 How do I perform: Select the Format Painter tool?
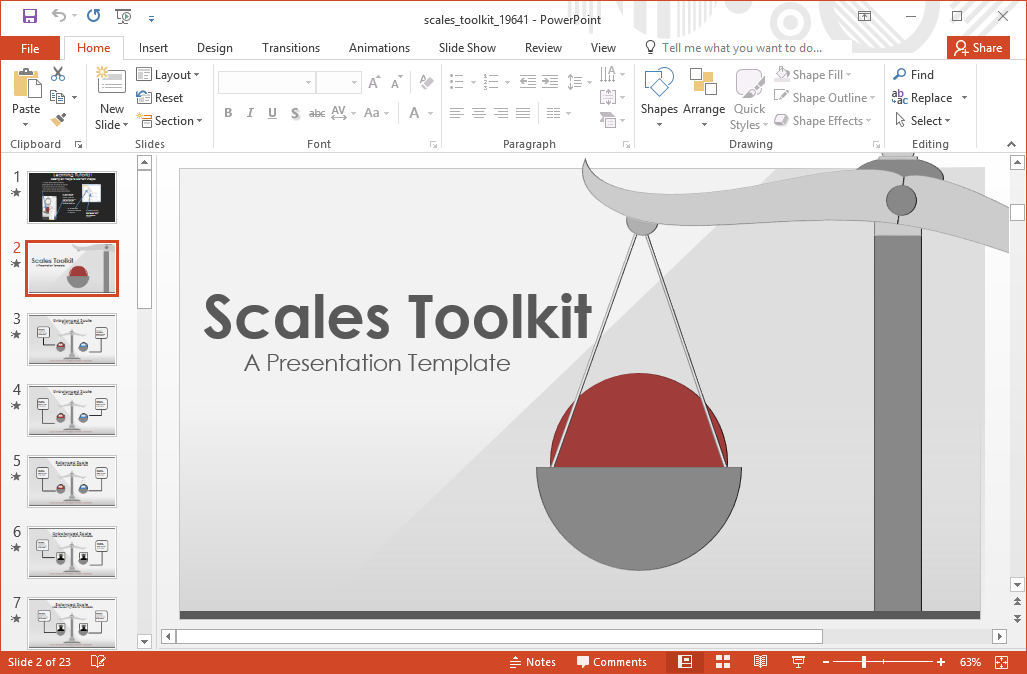tap(60, 120)
